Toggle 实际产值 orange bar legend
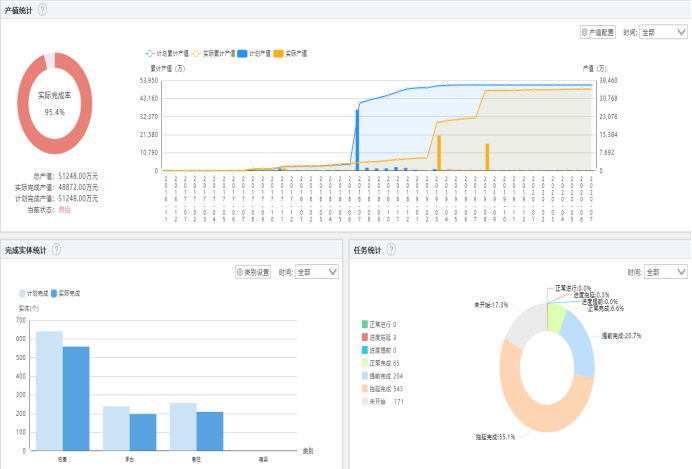Image resolution: width=692 pixels, height=469 pixels. [290, 52]
